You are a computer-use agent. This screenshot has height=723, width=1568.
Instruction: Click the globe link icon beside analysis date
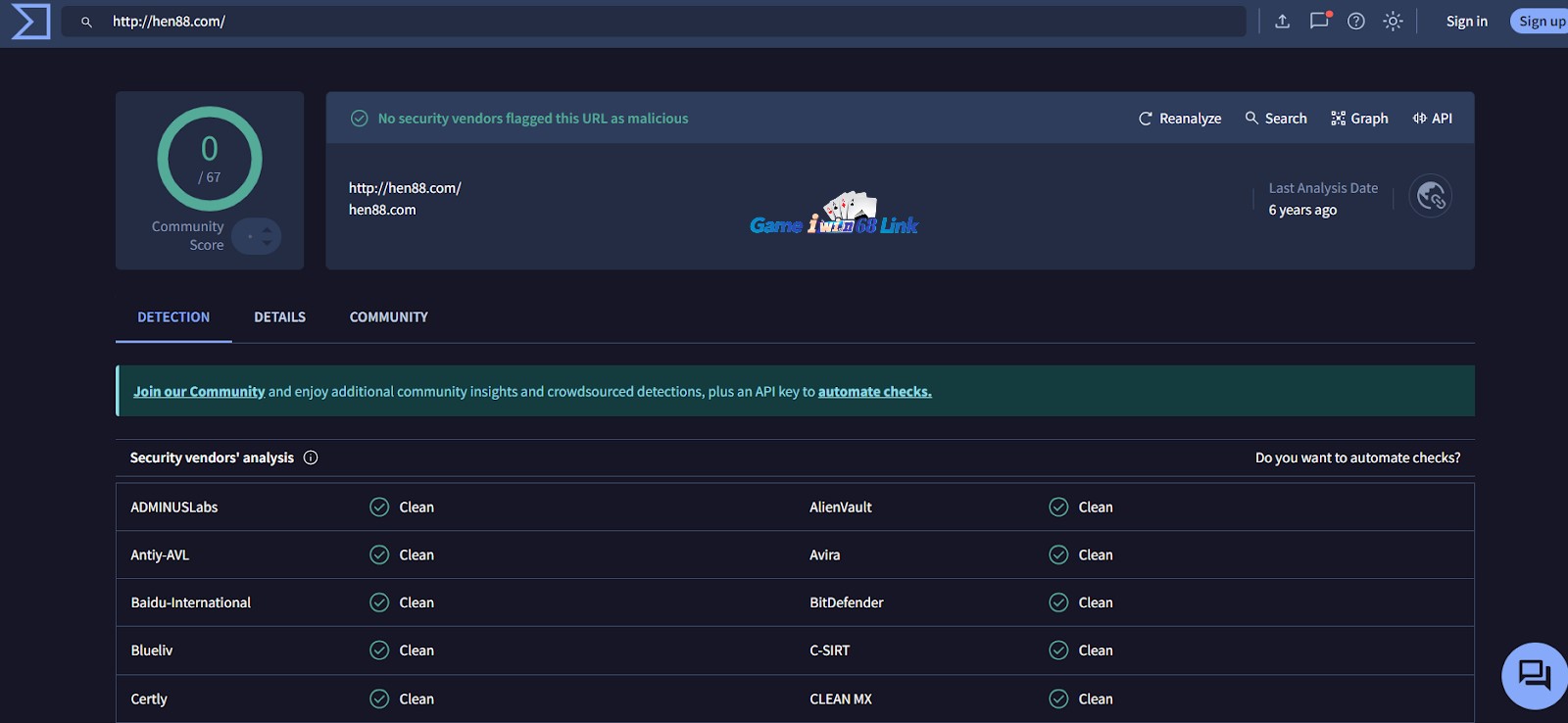coord(1431,197)
